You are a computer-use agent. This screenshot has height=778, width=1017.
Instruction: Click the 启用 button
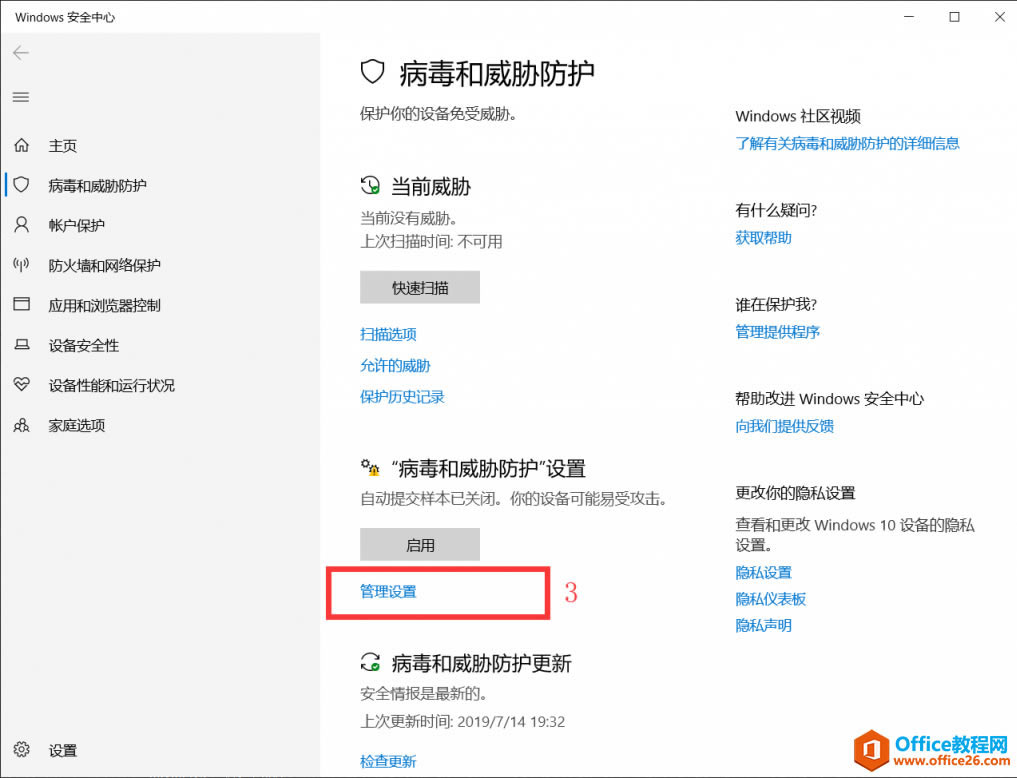click(420, 545)
